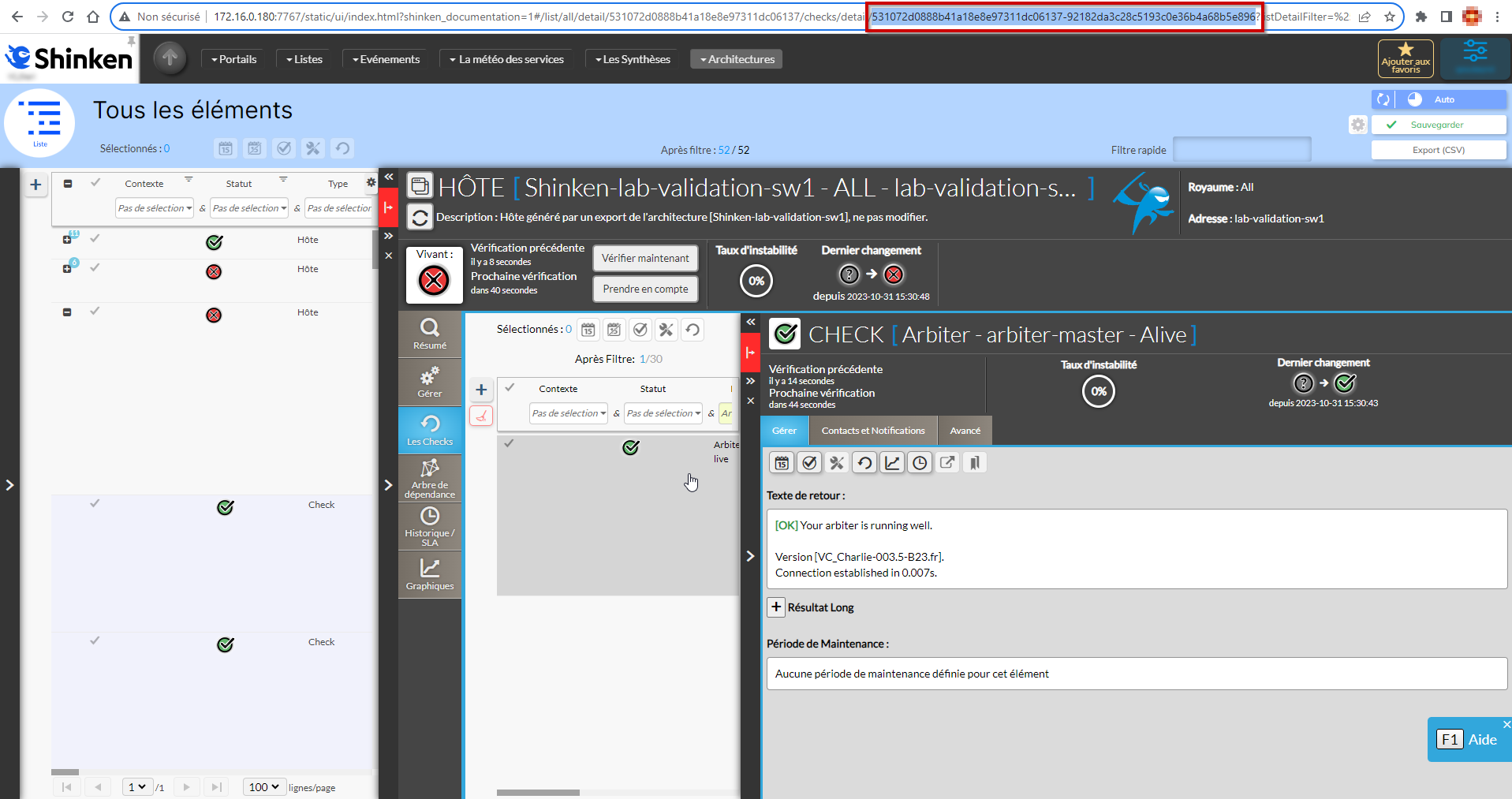This screenshot has height=799, width=1512.
Task: Click the host refresh icon beside Description
Action: click(x=420, y=217)
